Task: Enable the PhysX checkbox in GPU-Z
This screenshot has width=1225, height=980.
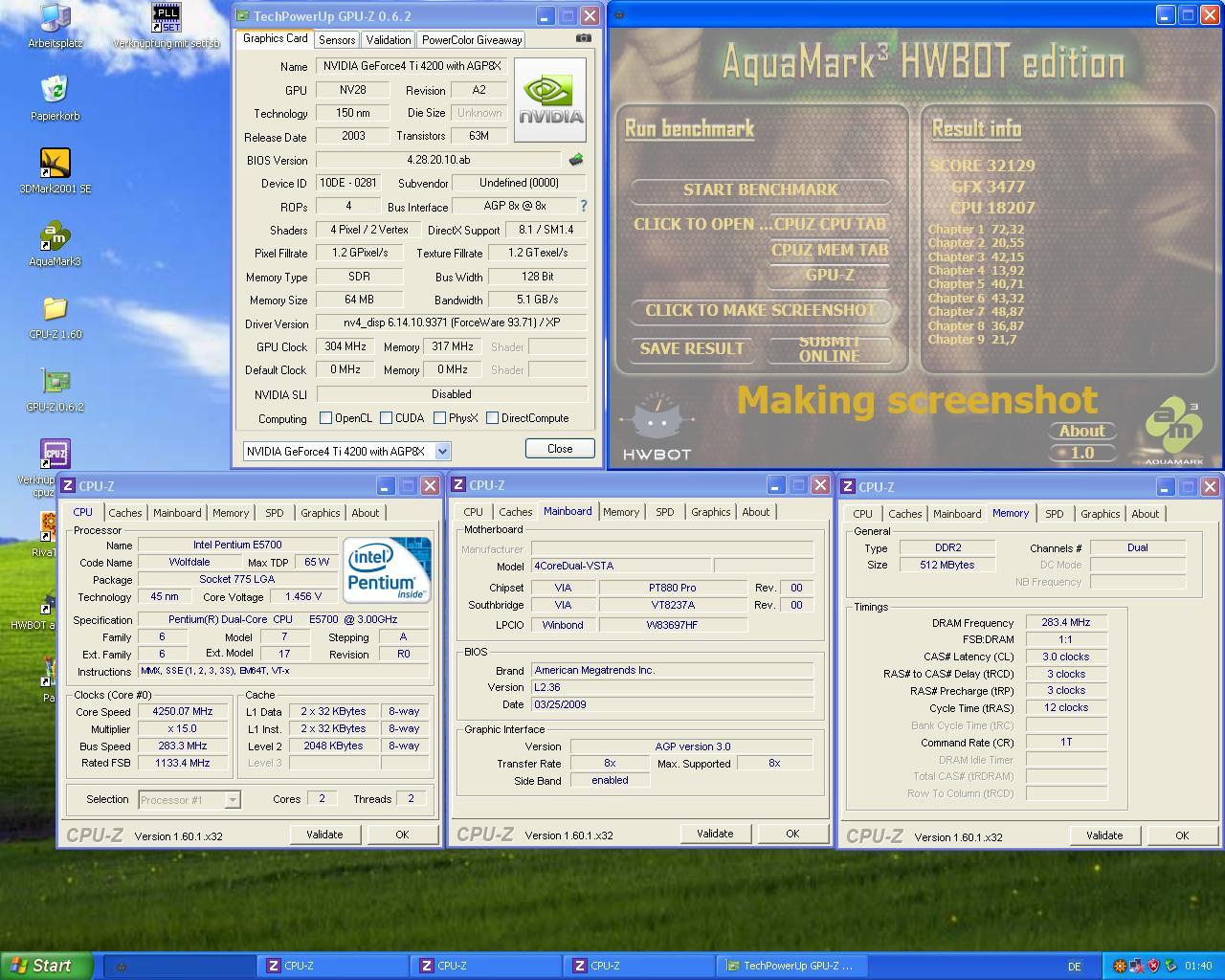Action: pos(439,418)
